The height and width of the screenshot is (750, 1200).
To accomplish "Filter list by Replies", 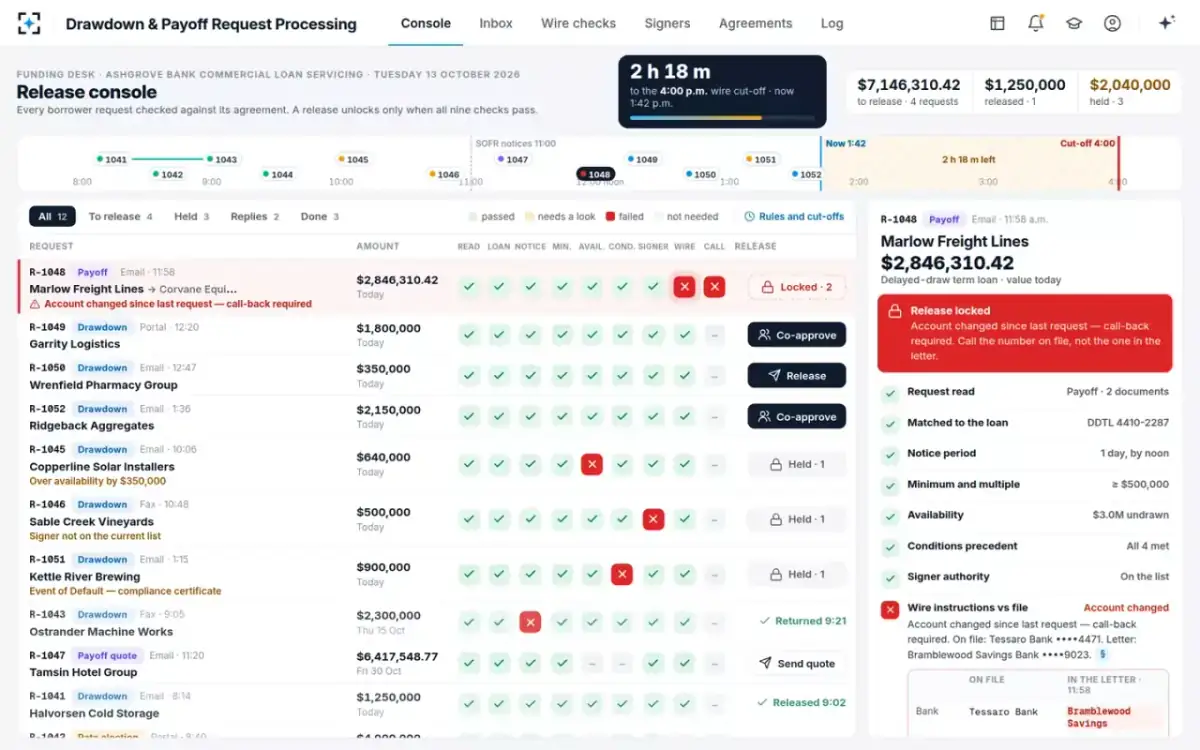I will pyautogui.click(x=255, y=216).
